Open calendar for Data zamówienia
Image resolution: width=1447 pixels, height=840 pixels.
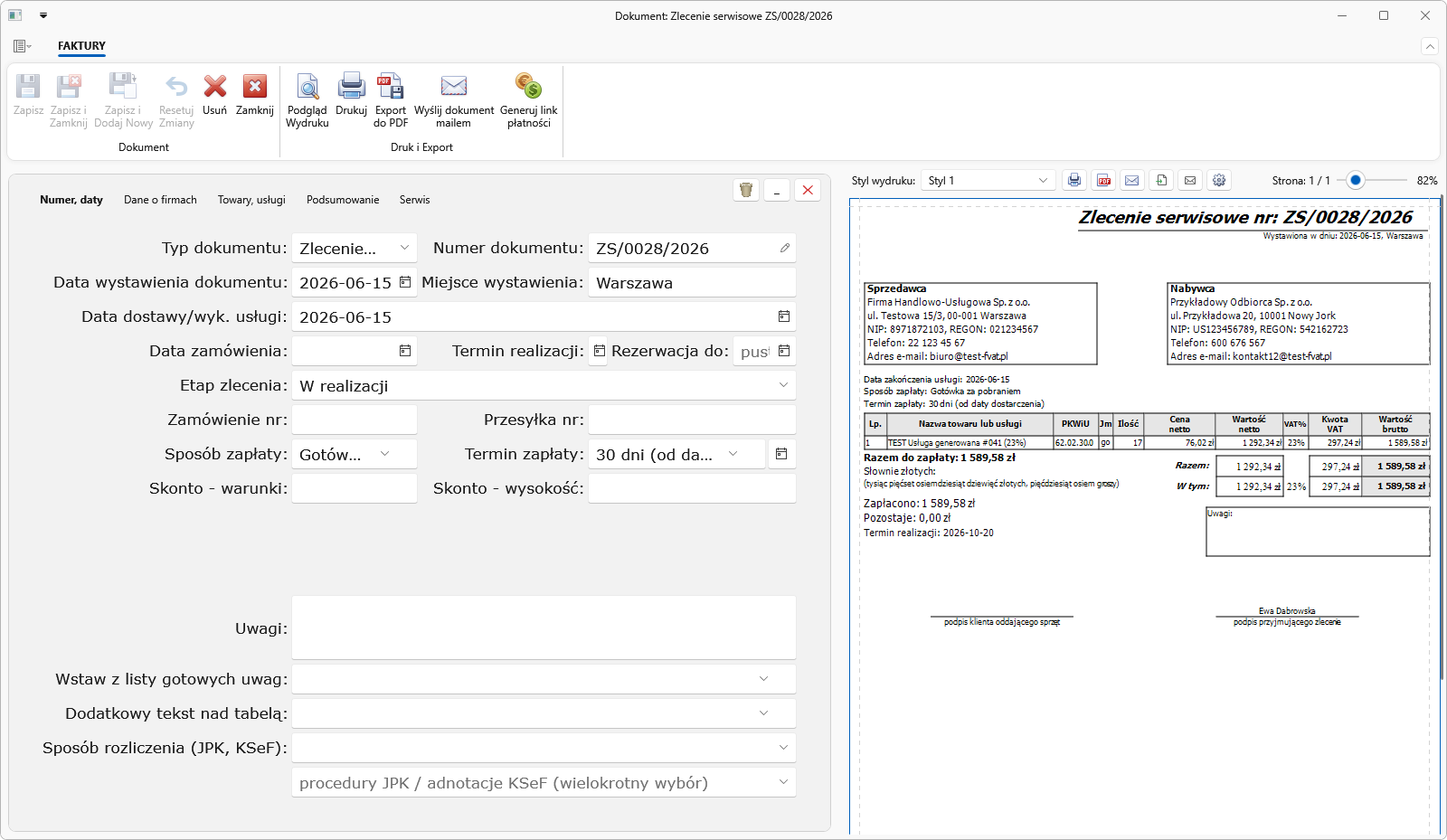pos(405,351)
